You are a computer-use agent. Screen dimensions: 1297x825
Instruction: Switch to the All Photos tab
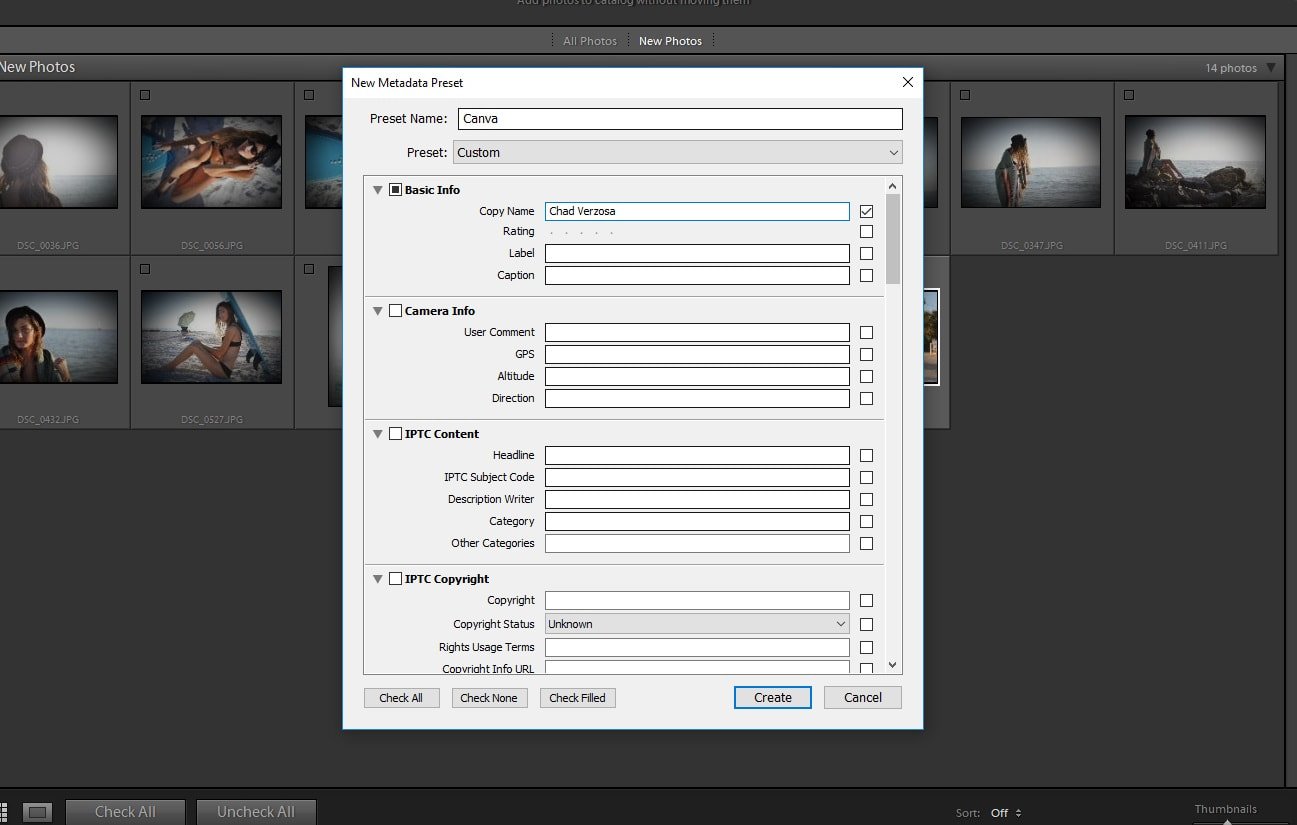pos(589,40)
